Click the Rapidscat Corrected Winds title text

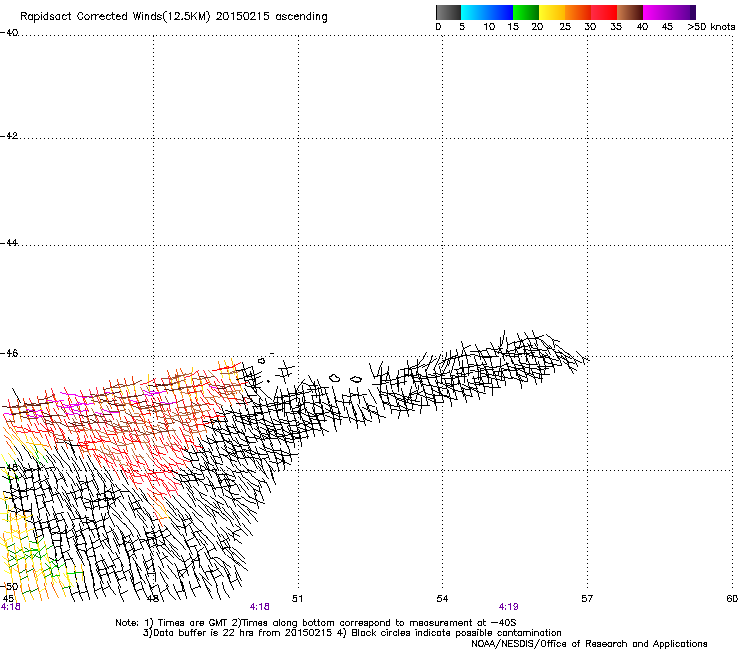click(174, 16)
